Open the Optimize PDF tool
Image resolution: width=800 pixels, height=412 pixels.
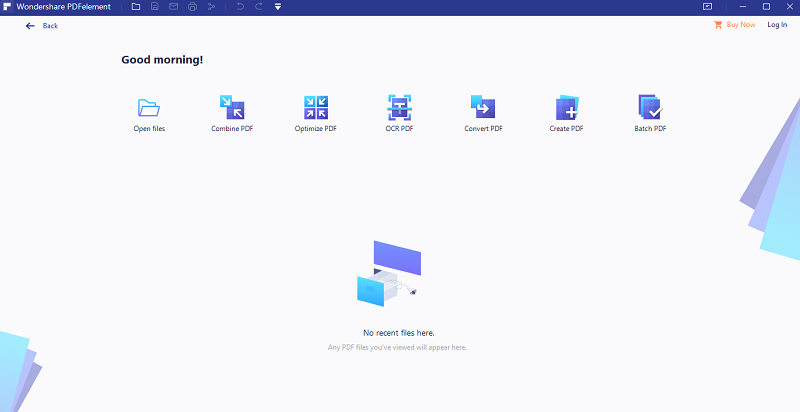[316, 108]
